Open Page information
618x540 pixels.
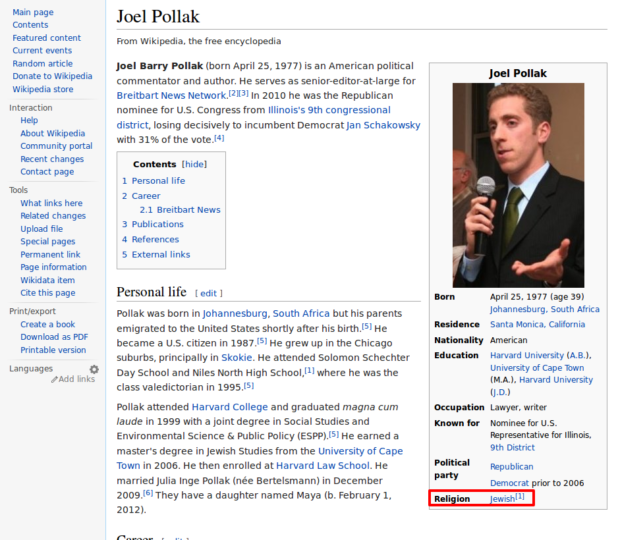pos(54,267)
